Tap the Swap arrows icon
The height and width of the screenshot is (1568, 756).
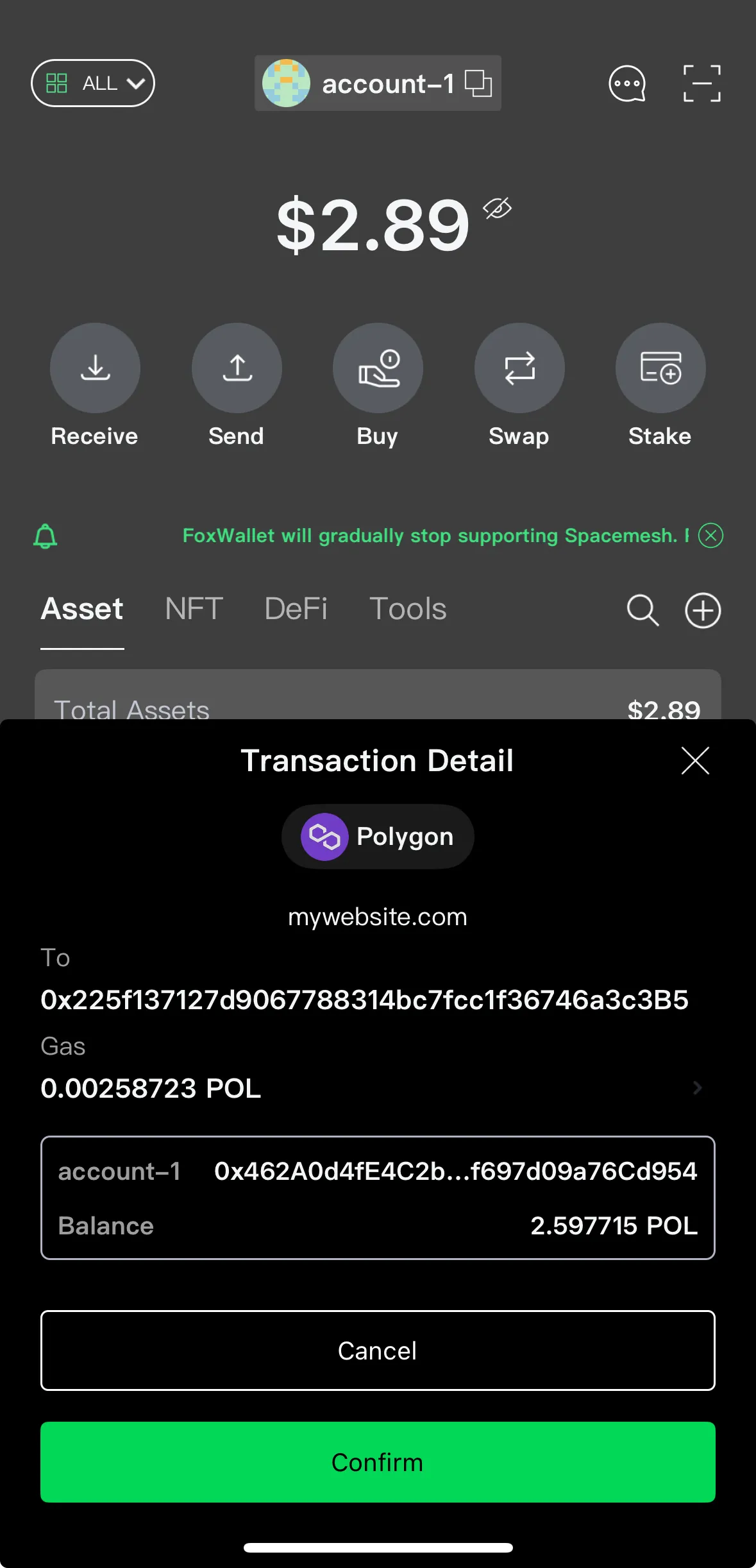click(x=519, y=368)
